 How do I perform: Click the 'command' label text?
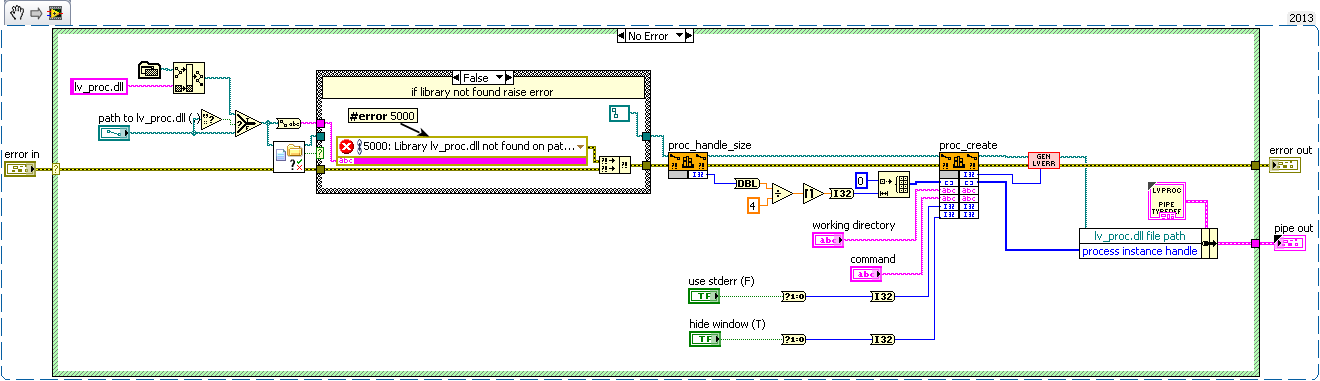click(x=872, y=259)
